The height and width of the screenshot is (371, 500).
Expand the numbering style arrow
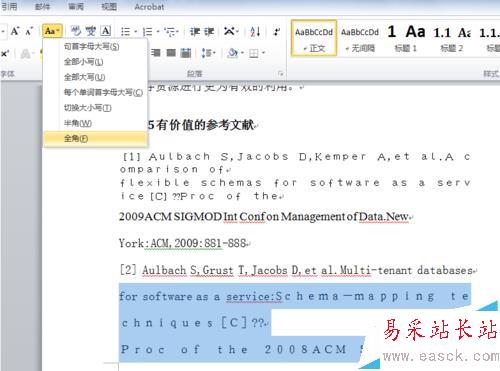click(158, 32)
